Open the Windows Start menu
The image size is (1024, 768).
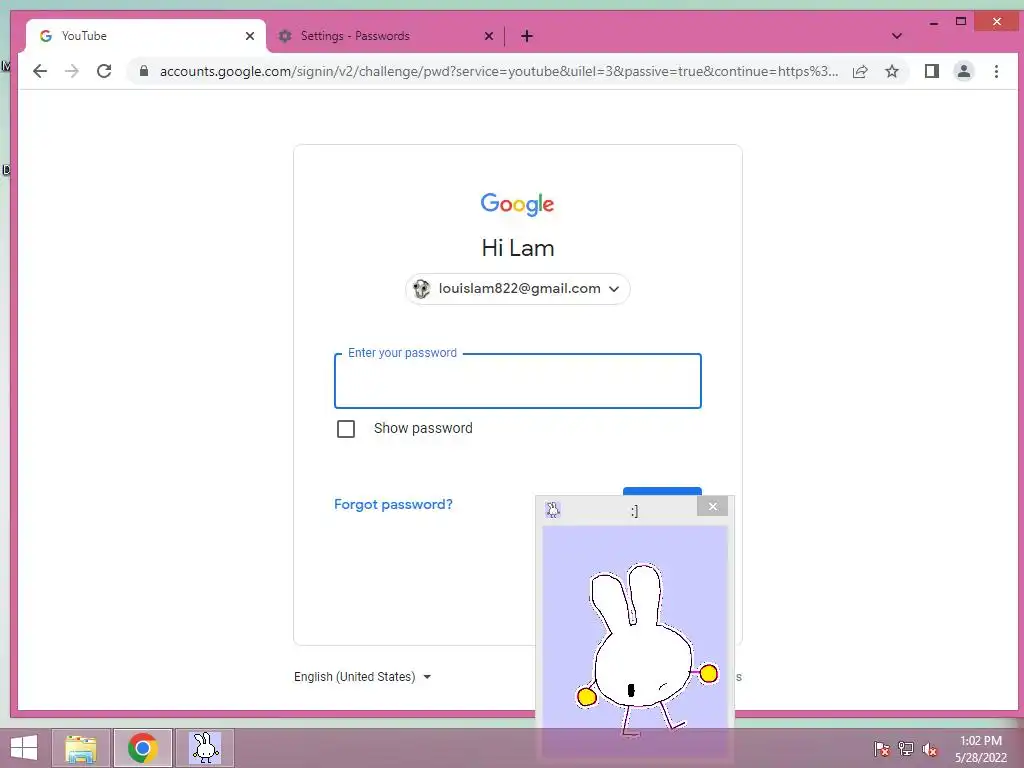(24, 748)
